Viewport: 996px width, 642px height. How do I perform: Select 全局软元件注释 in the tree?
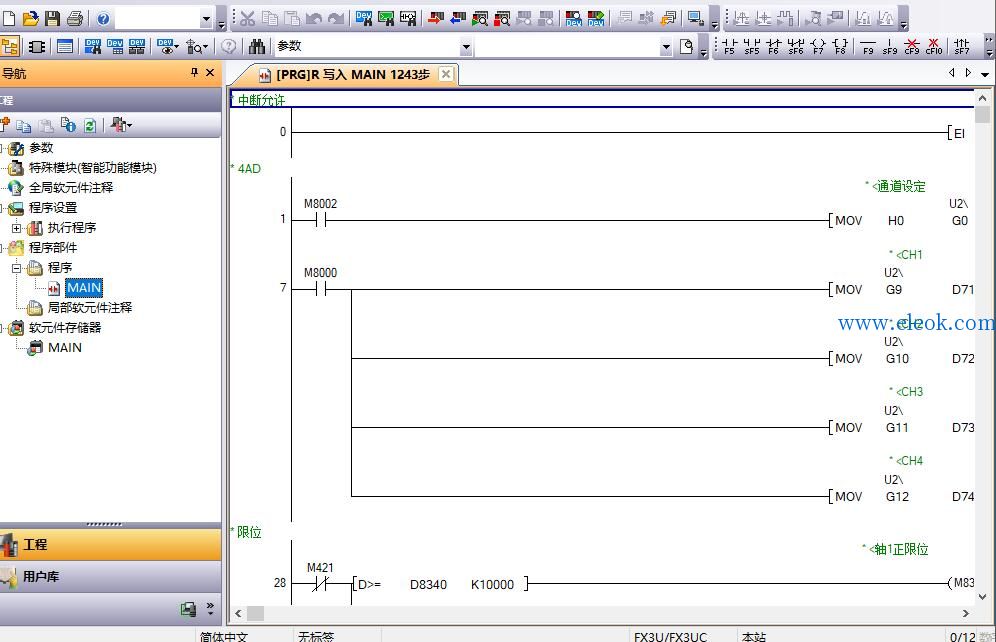click(x=71, y=188)
